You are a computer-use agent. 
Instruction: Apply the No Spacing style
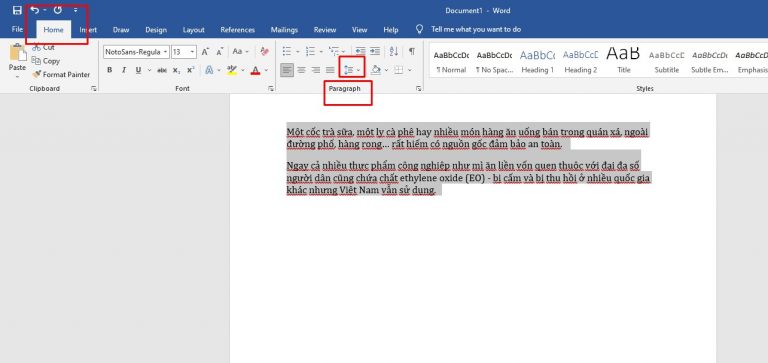[494, 61]
